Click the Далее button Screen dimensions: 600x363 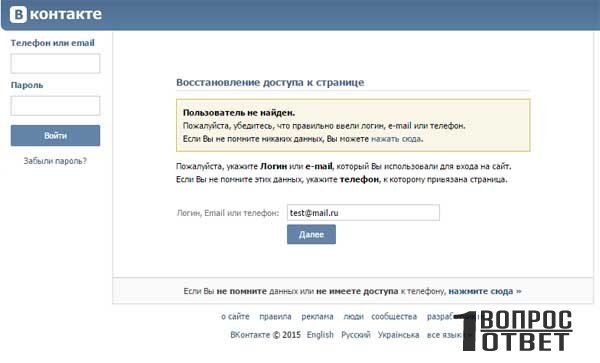pos(311,234)
